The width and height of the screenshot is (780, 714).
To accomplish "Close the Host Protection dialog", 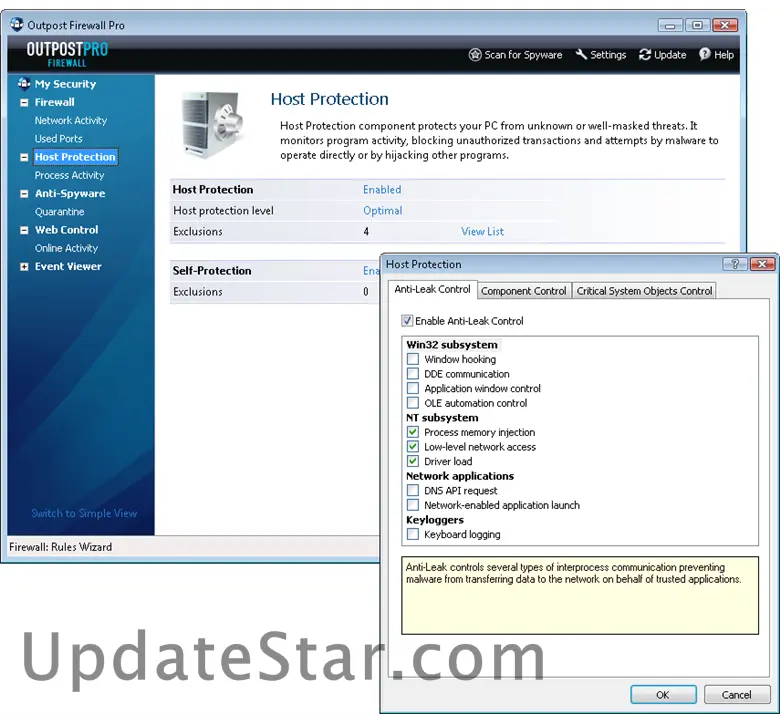I will (762, 264).
